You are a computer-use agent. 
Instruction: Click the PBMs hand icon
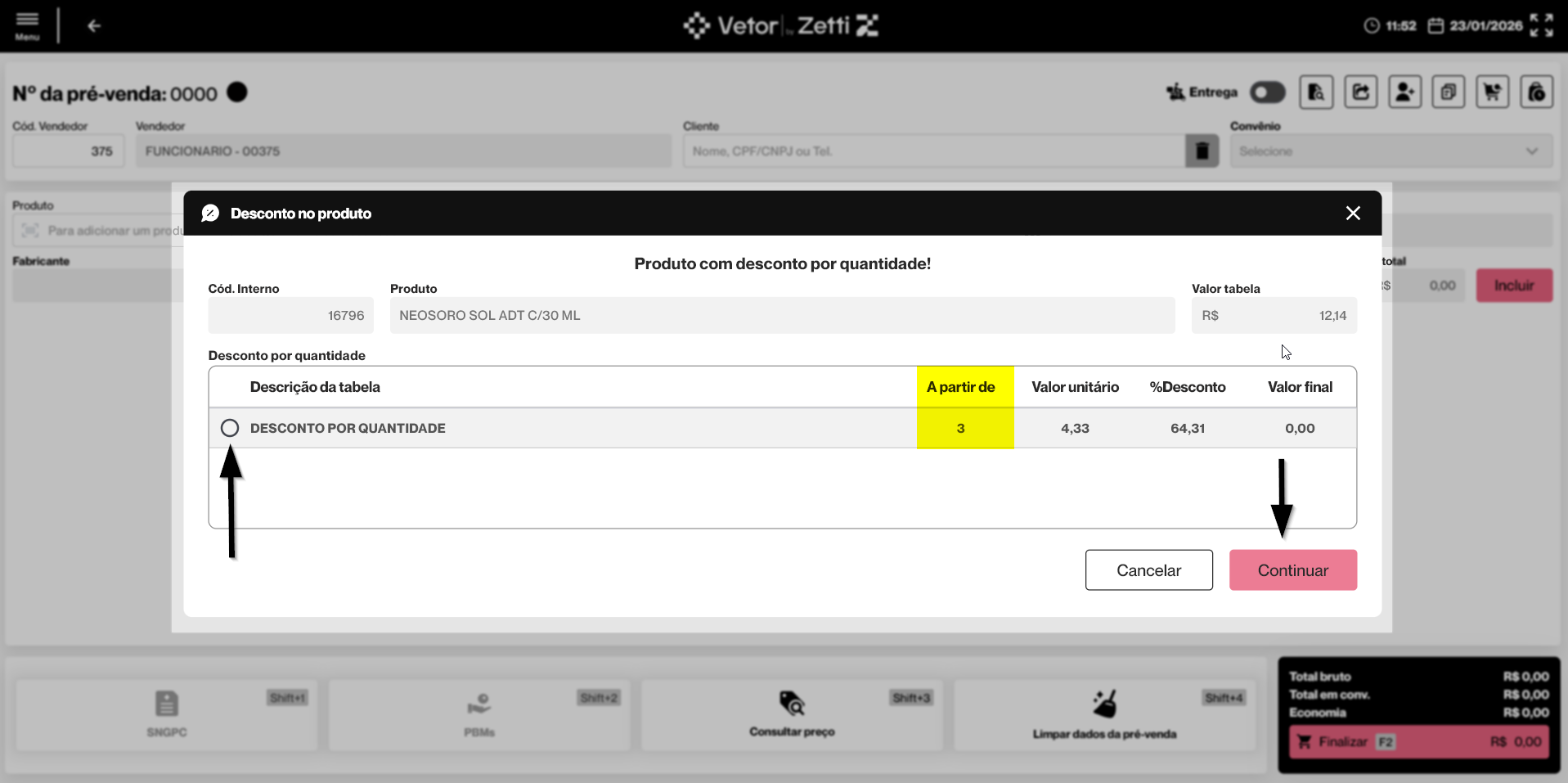pyautogui.click(x=479, y=704)
